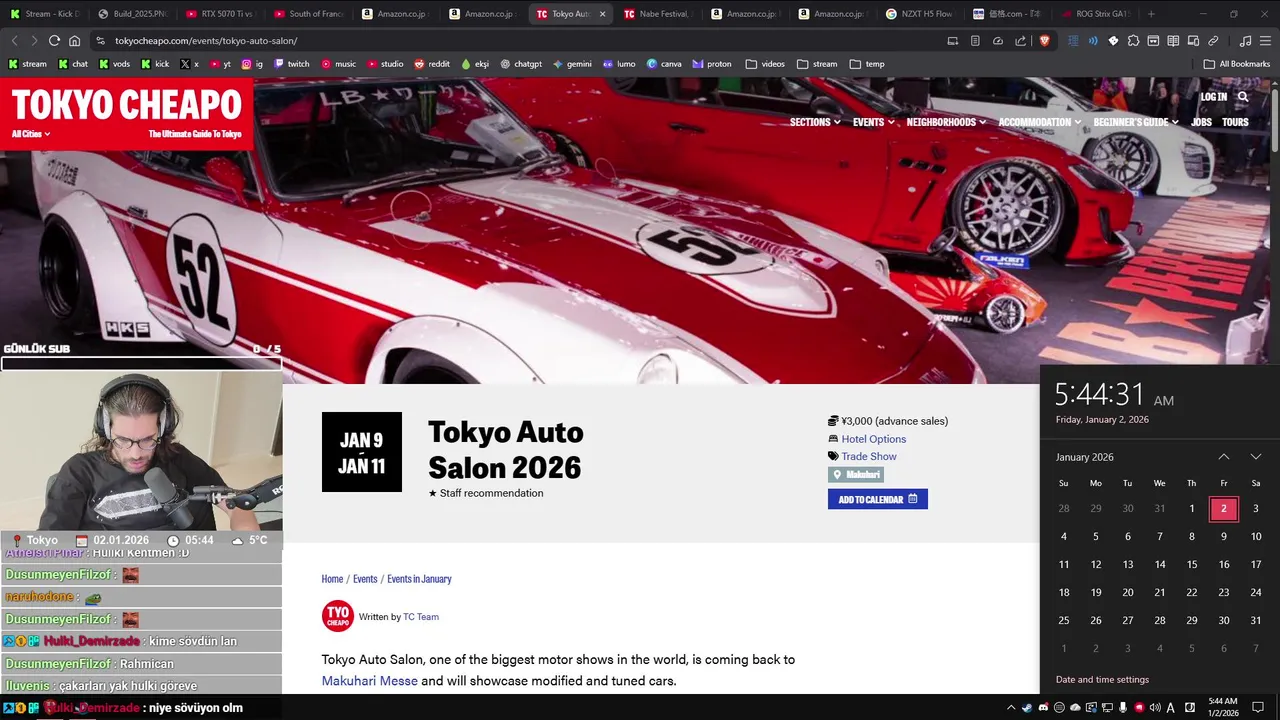1280x720 pixels.
Task: Open Tours in site navigation
Action: pyautogui.click(x=1235, y=122)
